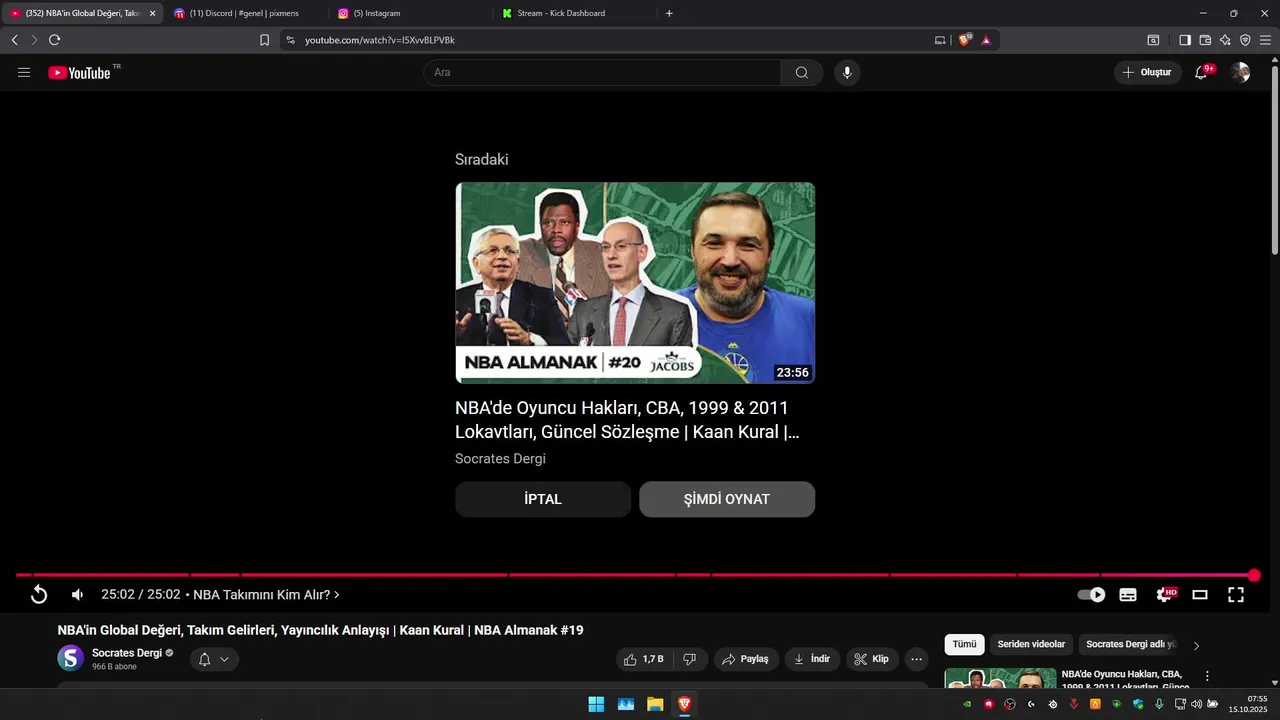Image resolution: width=1280 pixels, height=720 pixels.
Task: Open Brave Rewards triangle icon
Action: [x=986, y=40]
